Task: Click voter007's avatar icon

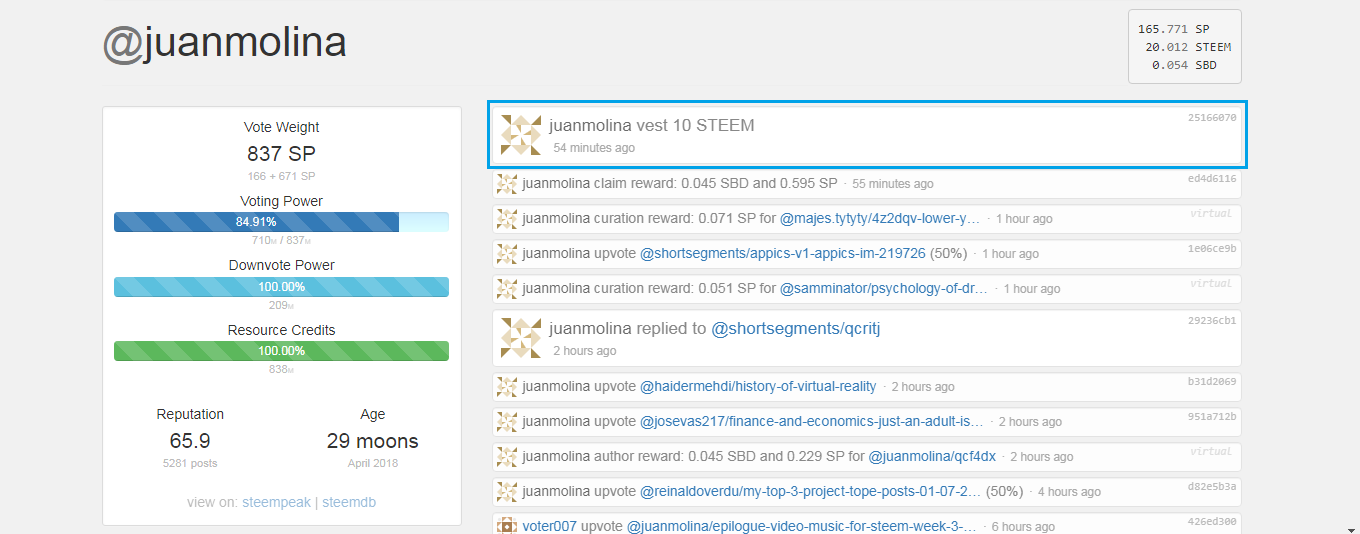Action: pyautogui.click(x=507, y=526)
